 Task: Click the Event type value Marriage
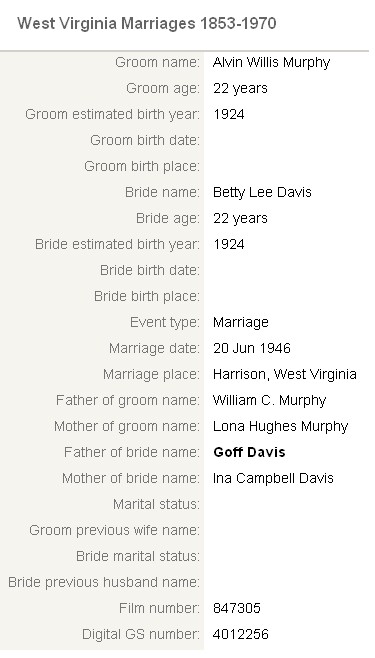[x=241, y=323]
